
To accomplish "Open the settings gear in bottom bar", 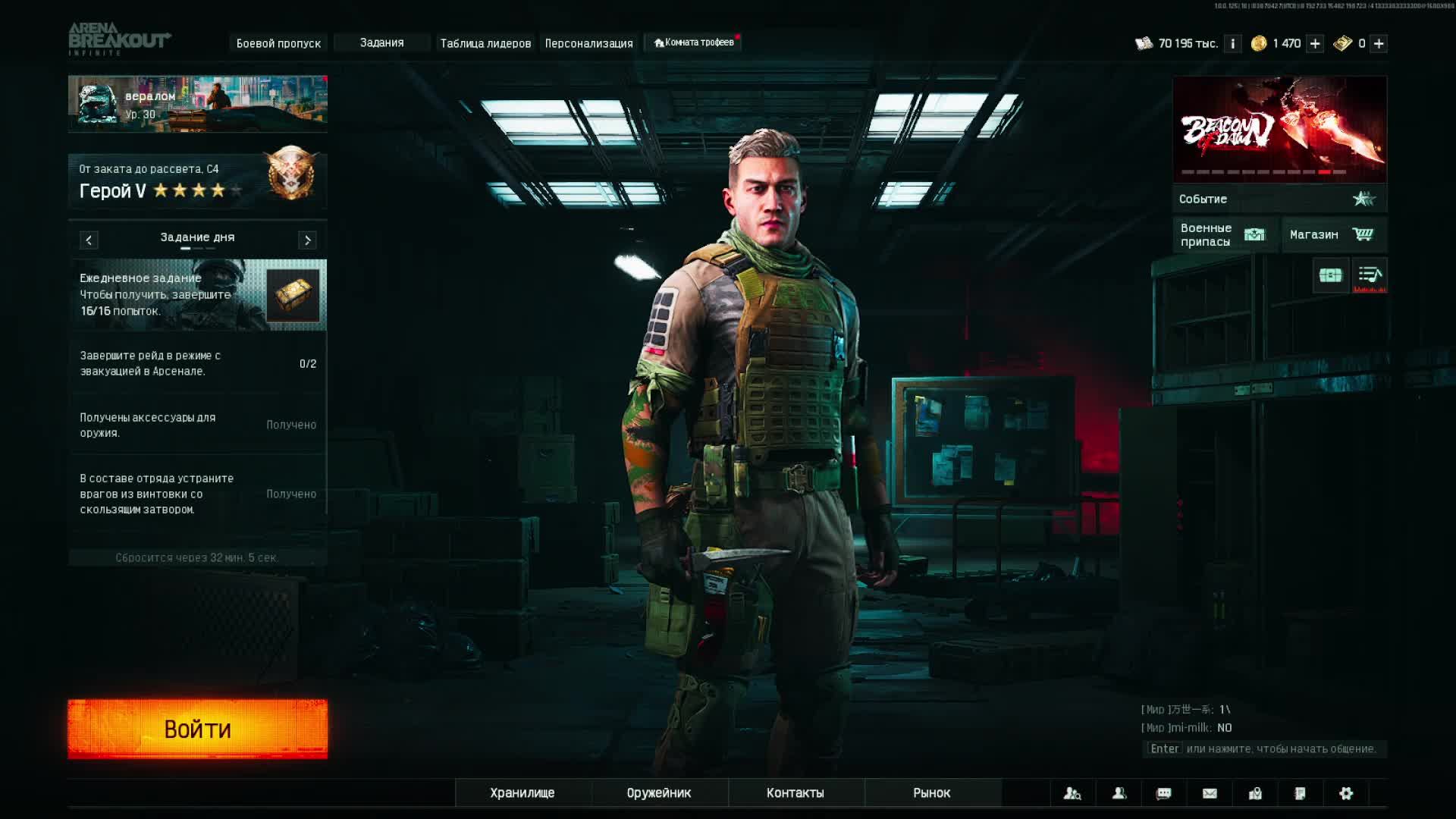I will [x=1346, y=793].
